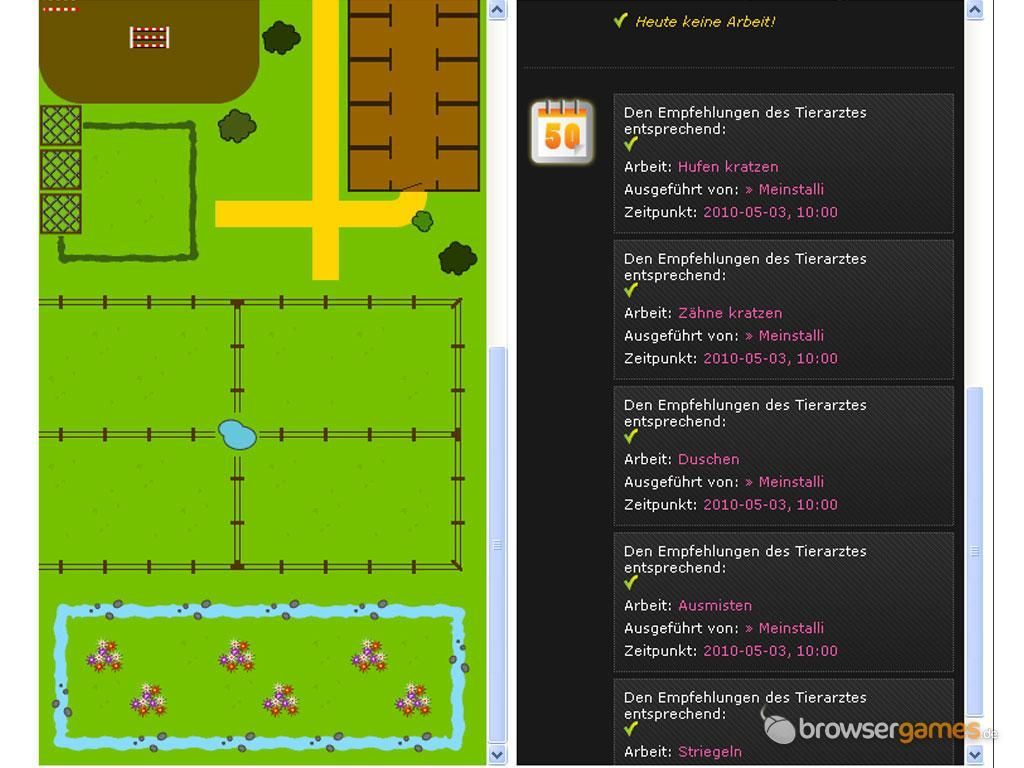The width and height of the screenshot is (1024, 768).
Task: Open Meinstalli link under Zähne kratzen
Action: (x=784, y=336)
